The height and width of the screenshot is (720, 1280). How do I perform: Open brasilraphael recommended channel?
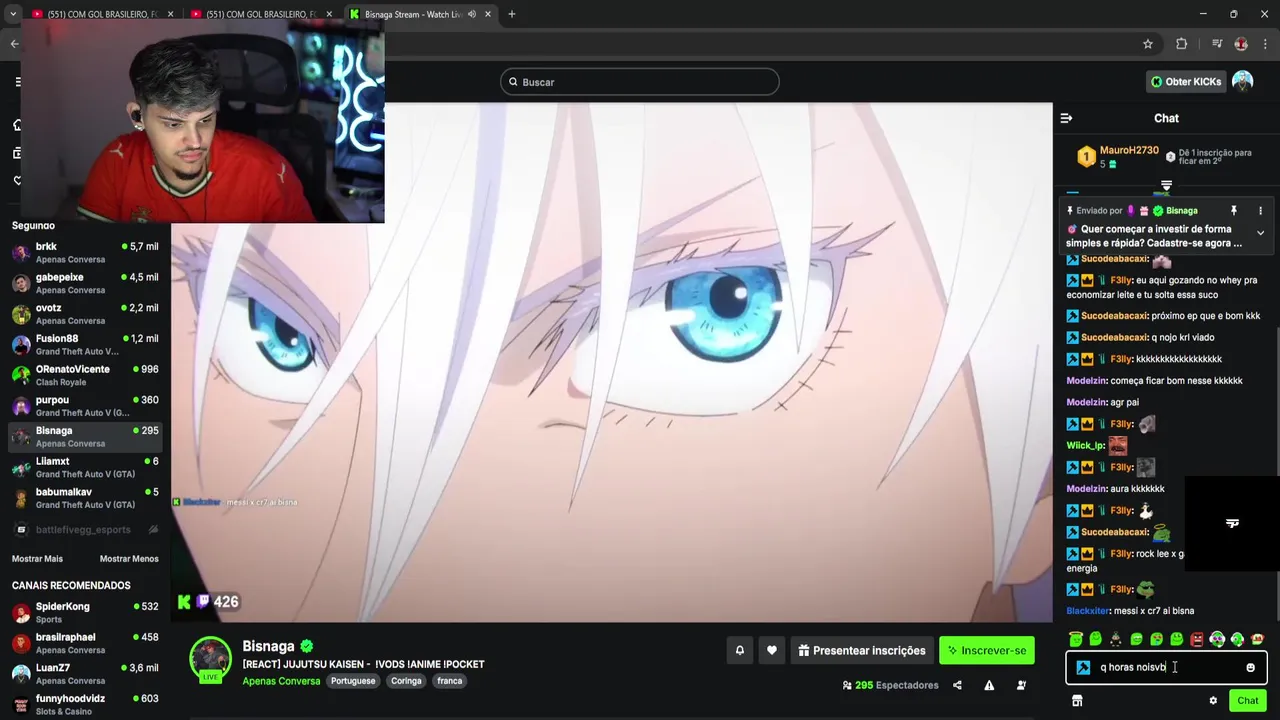[x=85, y=643]
